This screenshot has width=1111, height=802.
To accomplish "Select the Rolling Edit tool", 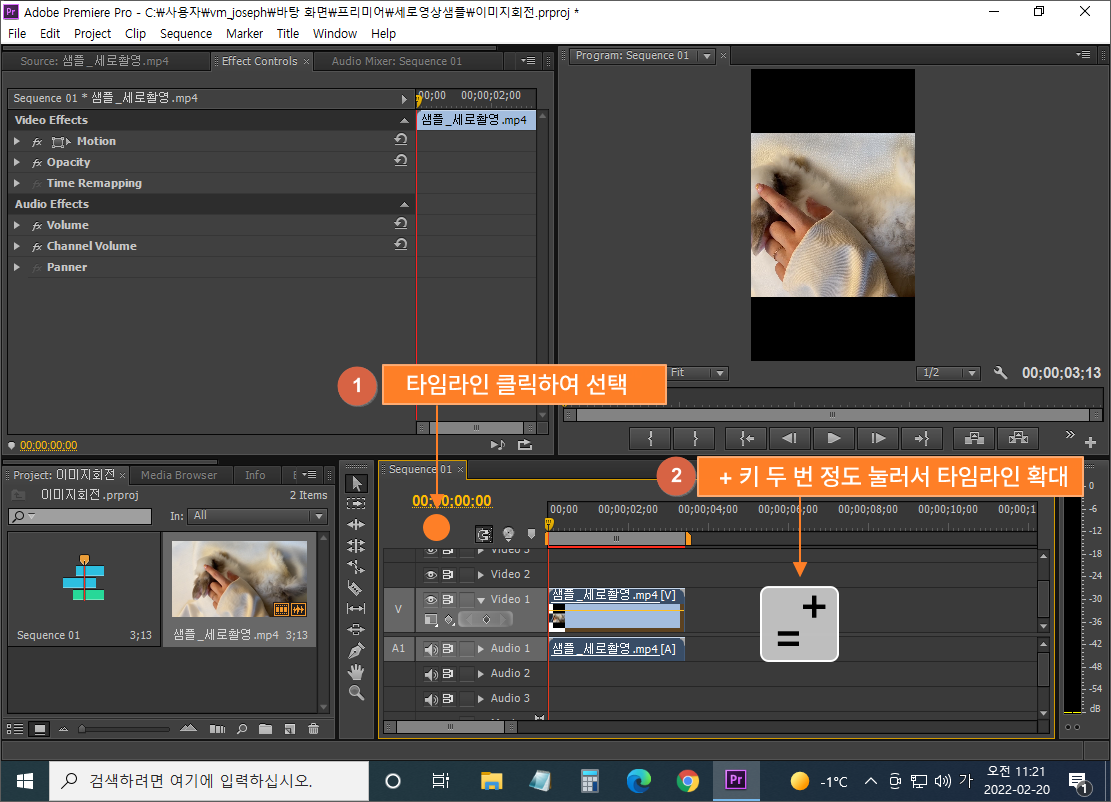I will (x=356, y=546).
